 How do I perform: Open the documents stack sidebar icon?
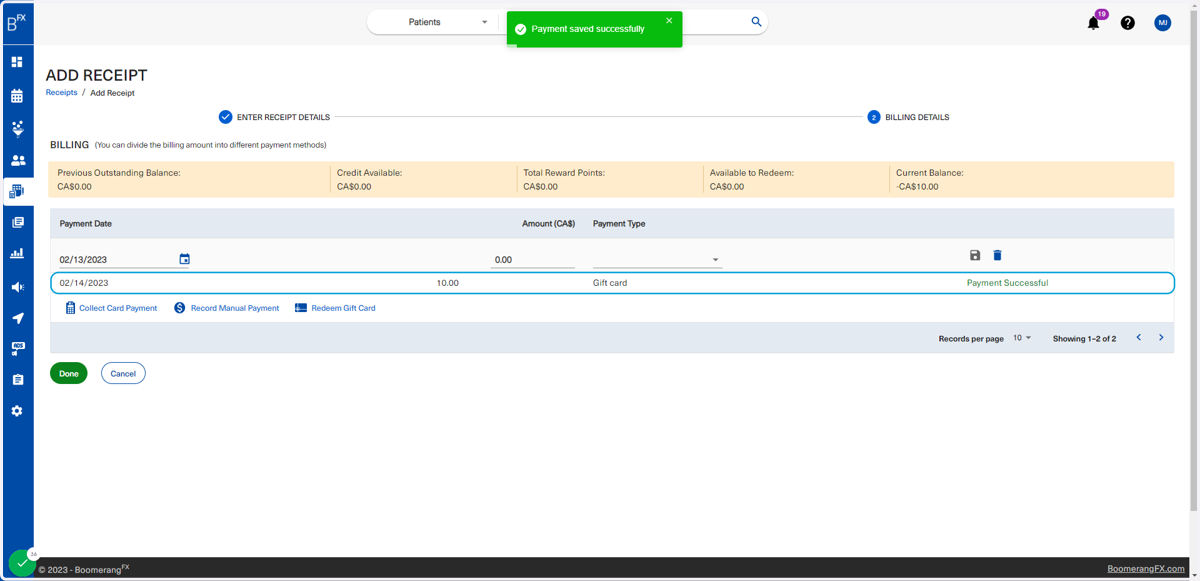click(x=17, y=222)
